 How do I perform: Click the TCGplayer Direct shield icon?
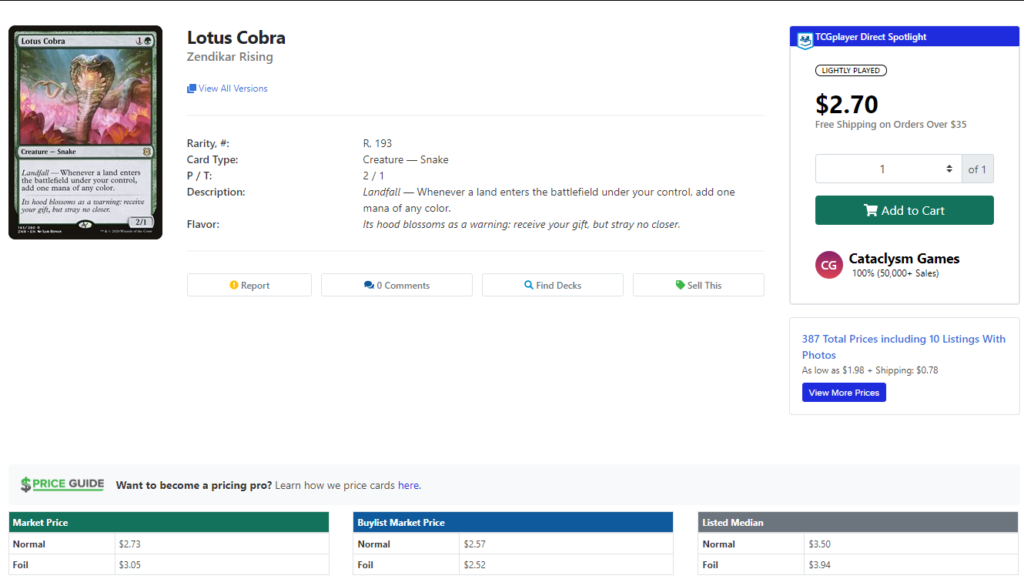pyautogui.click(x=805, y=40)
